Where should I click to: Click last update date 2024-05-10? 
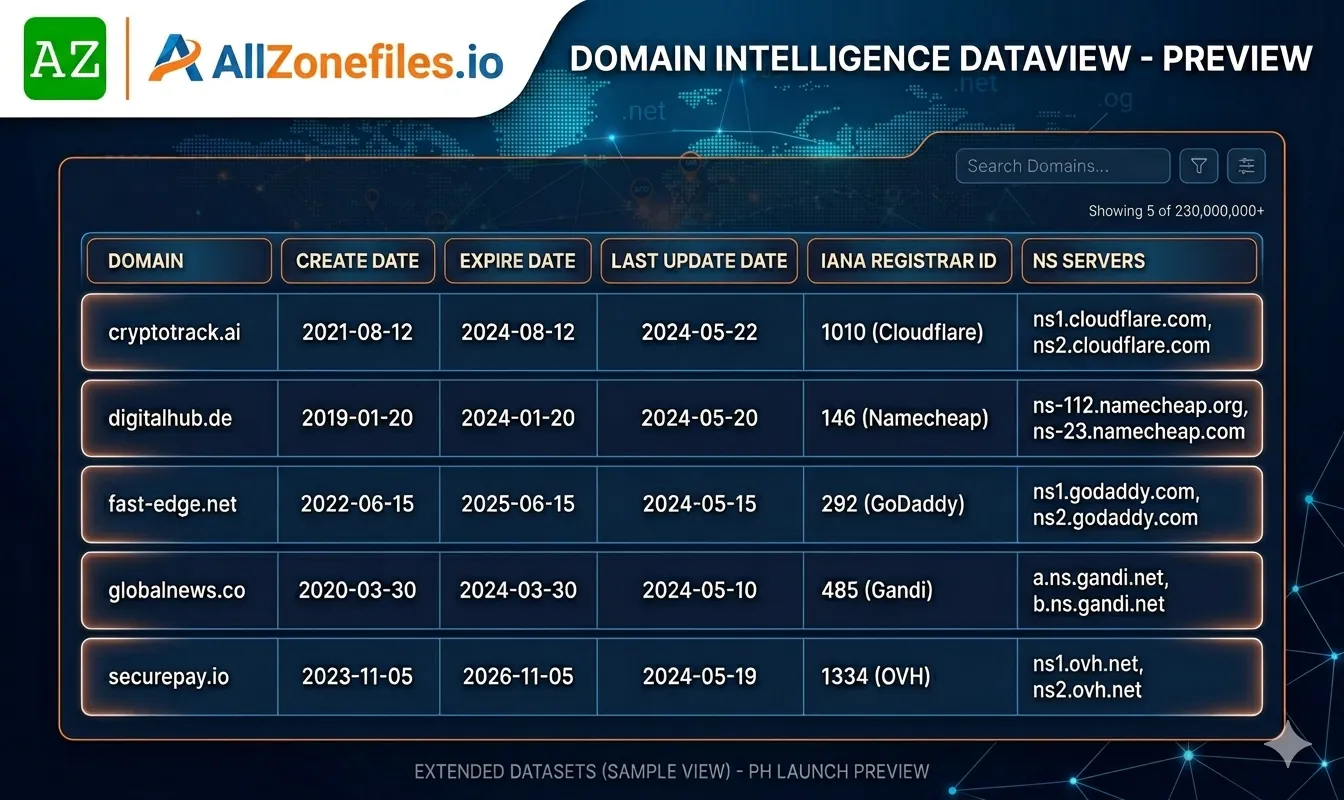tap(699, 590)
